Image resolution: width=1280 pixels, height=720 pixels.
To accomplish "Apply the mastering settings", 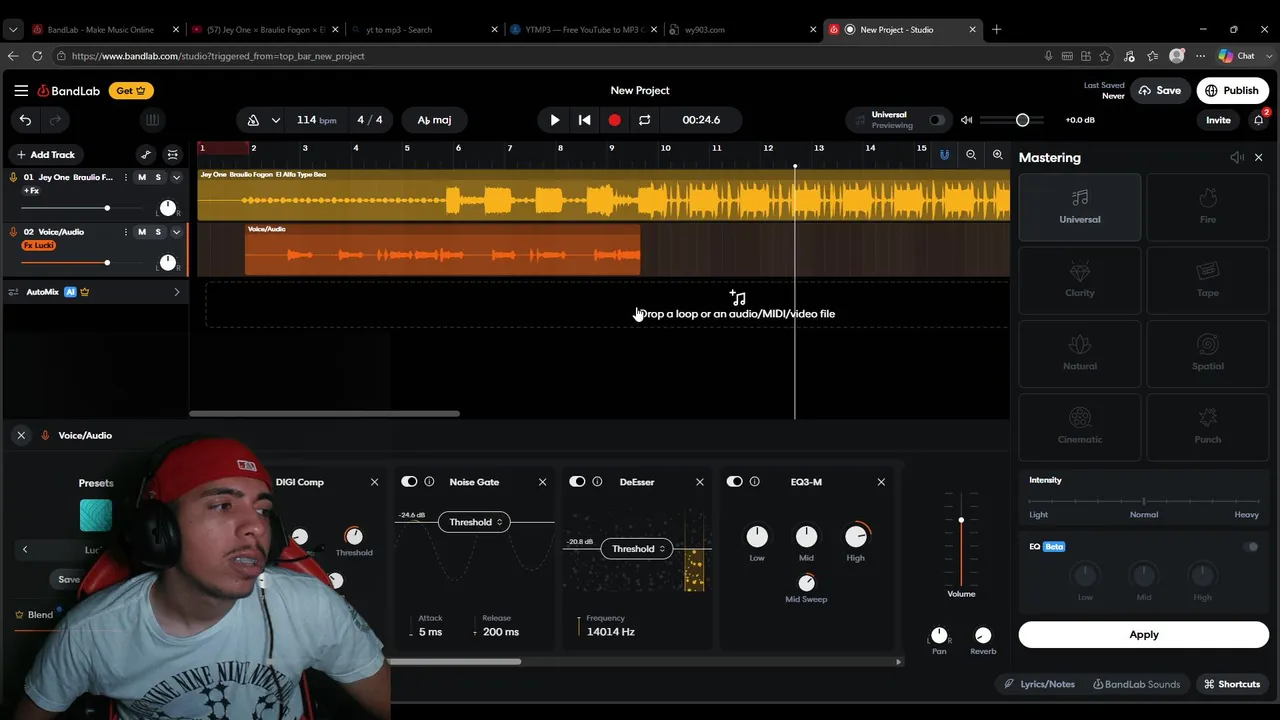I will pos(1144,635).
